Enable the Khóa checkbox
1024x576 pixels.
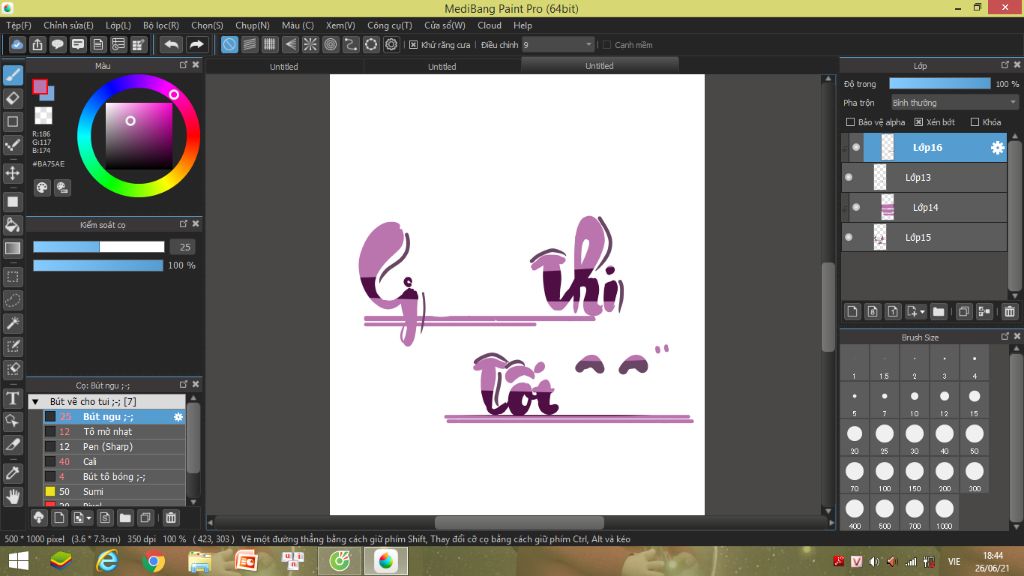point(975,122)
